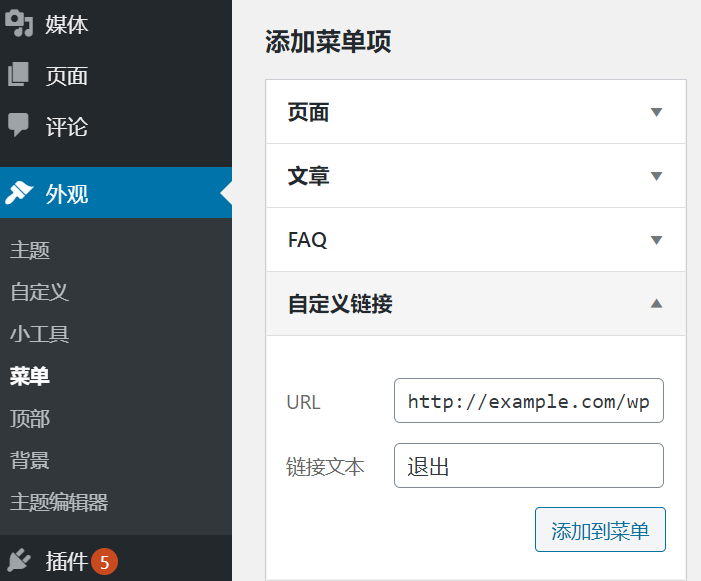Click the Plugins plug icon
The width and height of the screenshot is (701, 581).
(x=19, y=561)
